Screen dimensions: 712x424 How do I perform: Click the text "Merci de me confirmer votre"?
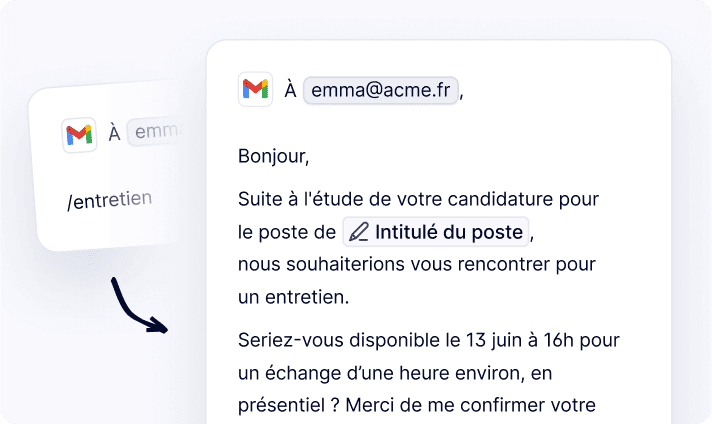470,405
